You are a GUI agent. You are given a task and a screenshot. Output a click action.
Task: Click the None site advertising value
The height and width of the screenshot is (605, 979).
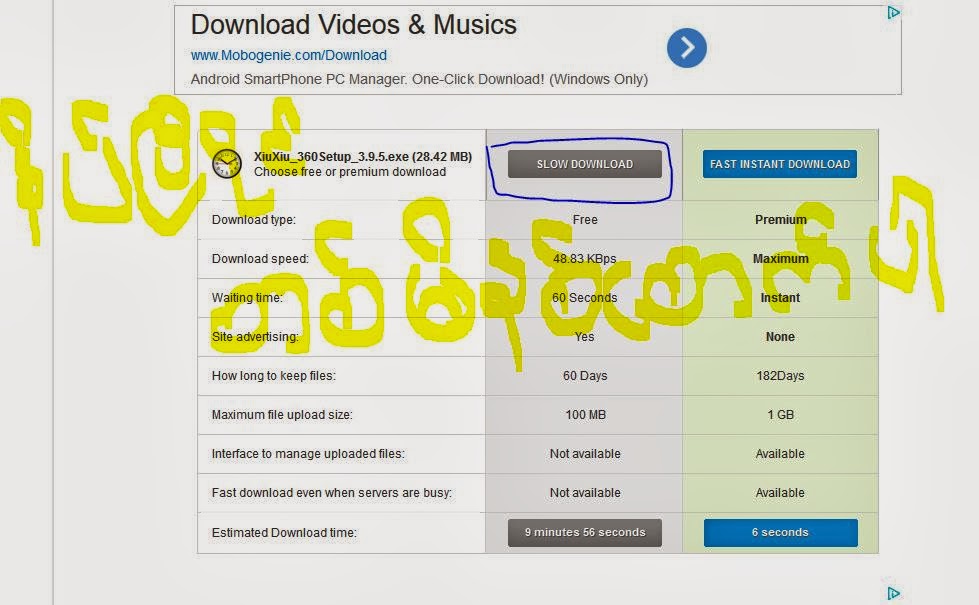780,337
